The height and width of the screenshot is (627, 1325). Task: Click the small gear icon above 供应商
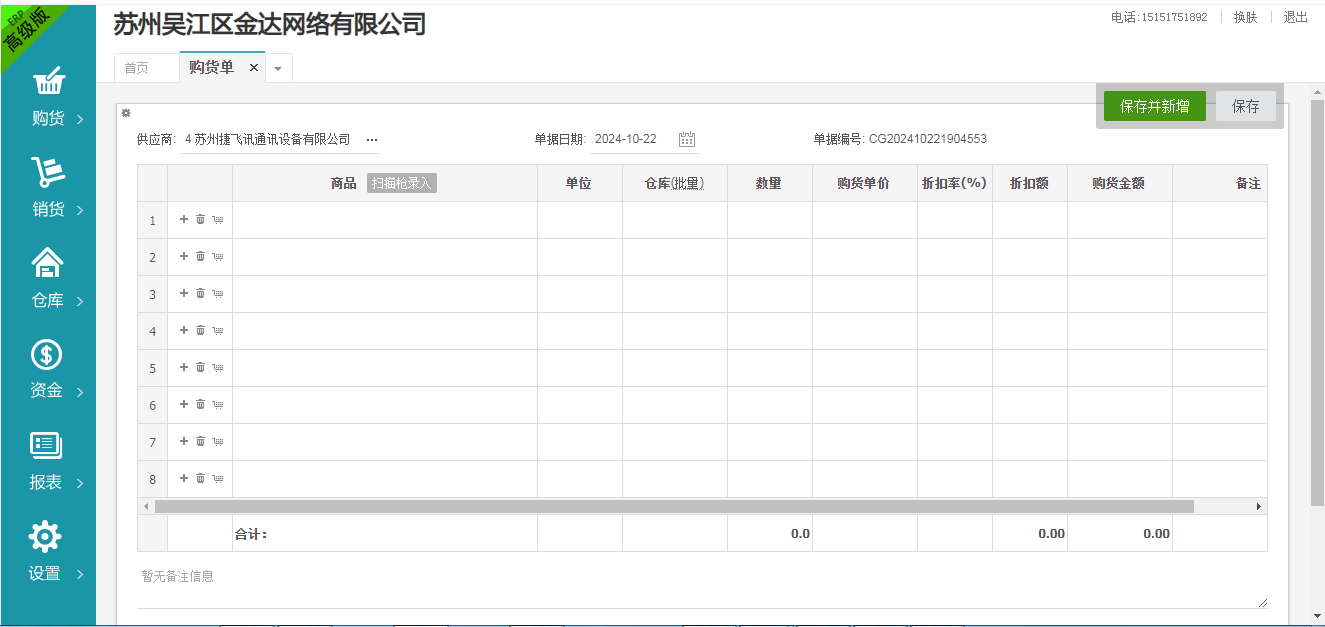pos(126,113)
